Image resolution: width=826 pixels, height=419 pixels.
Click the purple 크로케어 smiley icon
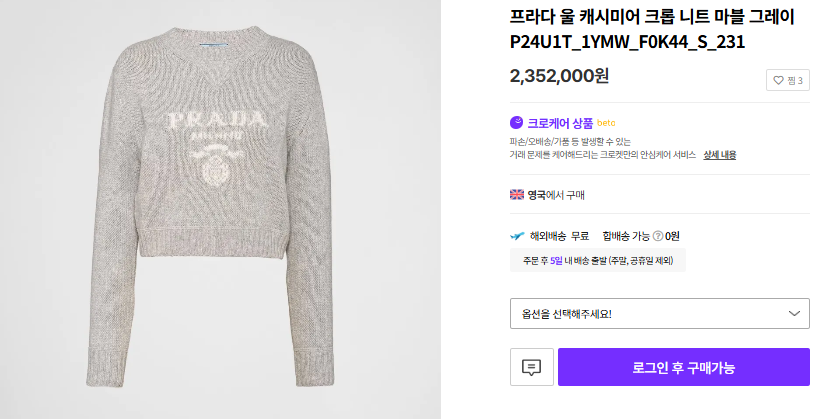click(516, 123)
